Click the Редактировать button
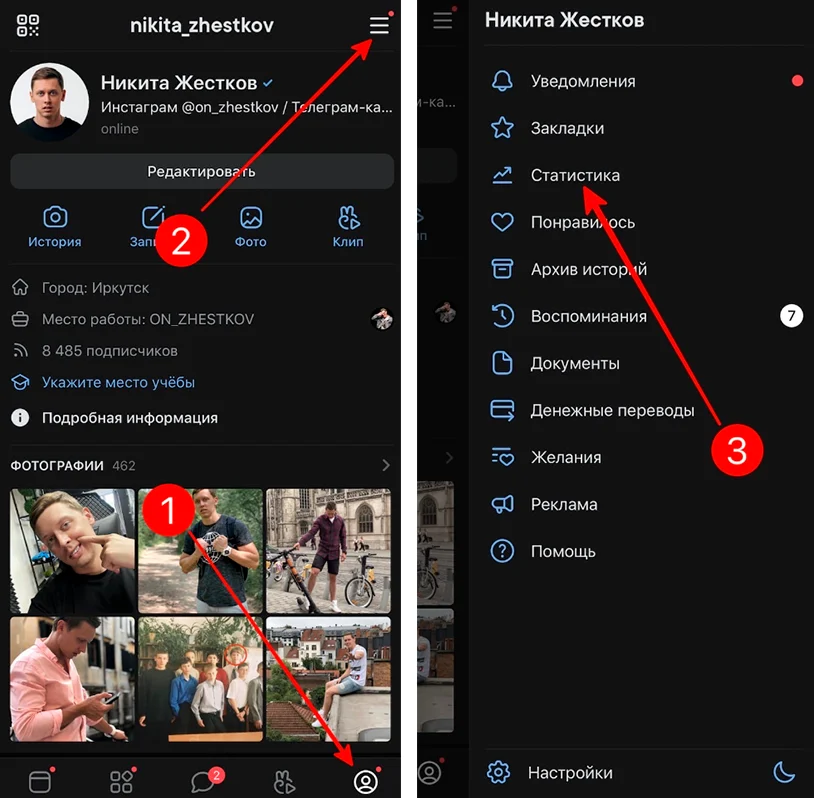Image resolution: width=814 pixels, height=798 pixels. click(x=202, y=171)
